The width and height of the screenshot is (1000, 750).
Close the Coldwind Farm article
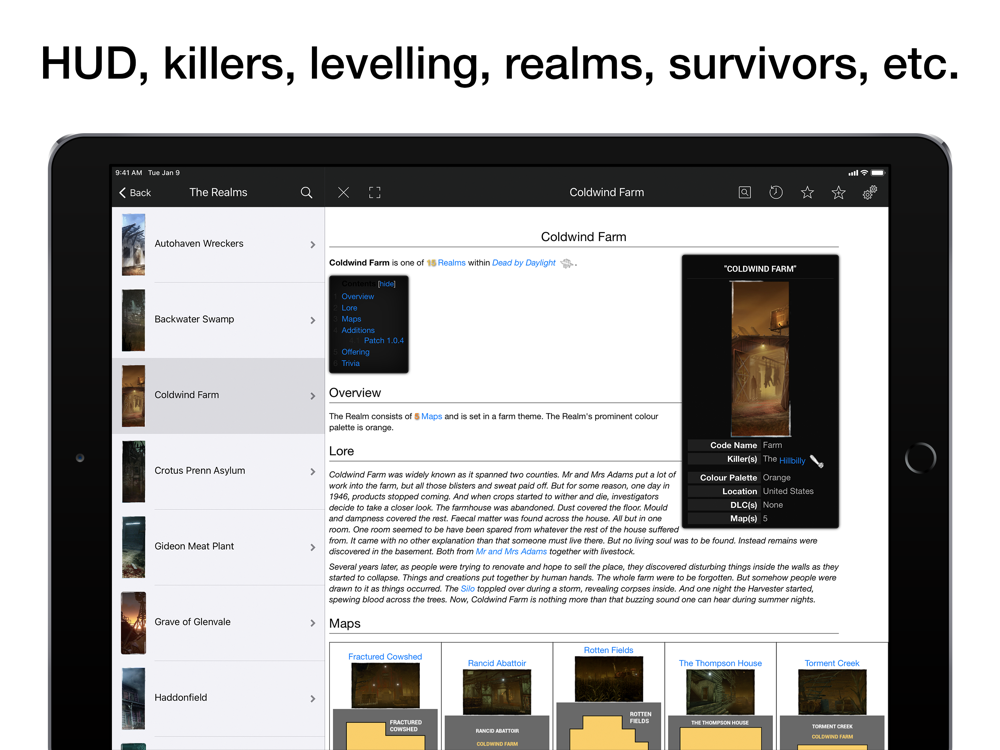click(343, 193)
